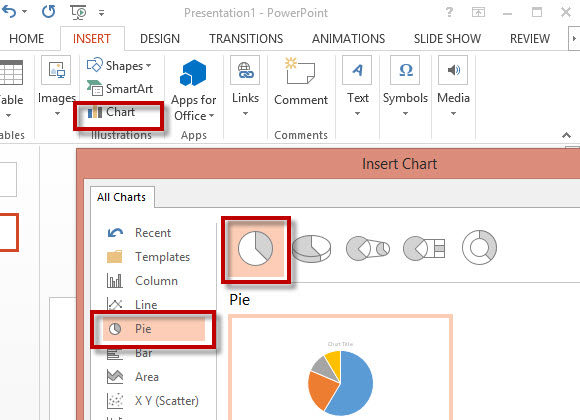Viewport: 580px width, 420px height.
Task: Select Pie of Pie chart subtype
Action: tap(368, 248)
